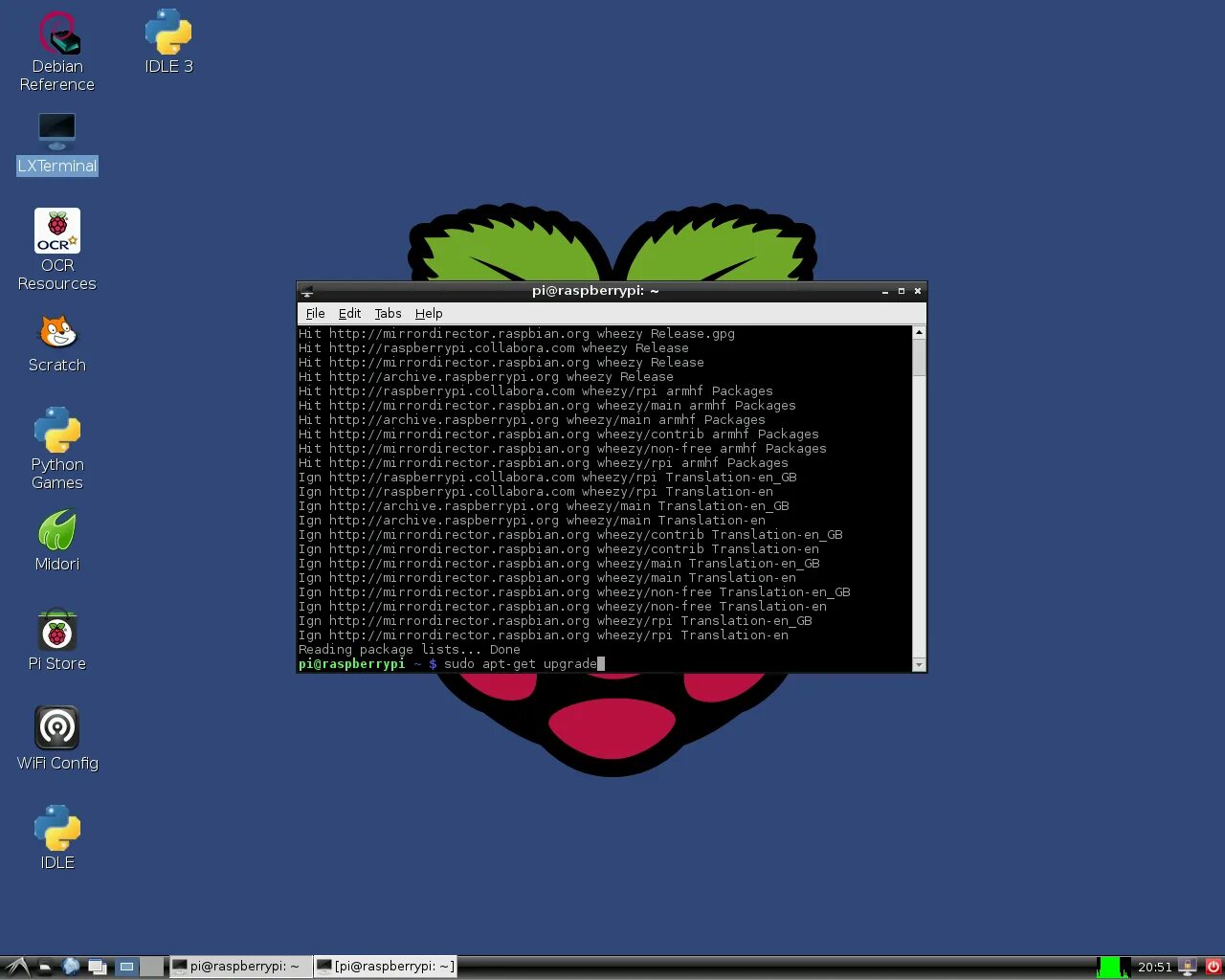The height and width of the screenshot is (980, 1225).
Task: Click the red power logout button
Action: (x=1213, y=967)
